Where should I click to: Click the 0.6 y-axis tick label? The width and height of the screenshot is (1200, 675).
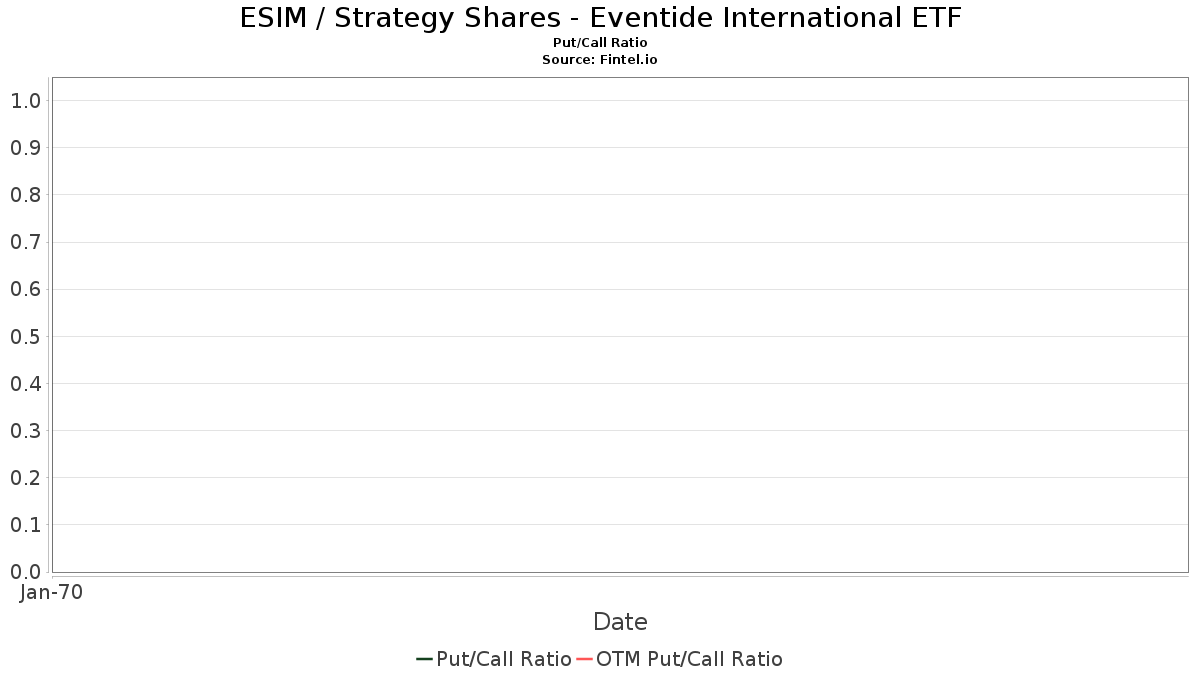[x=25, y=289]
